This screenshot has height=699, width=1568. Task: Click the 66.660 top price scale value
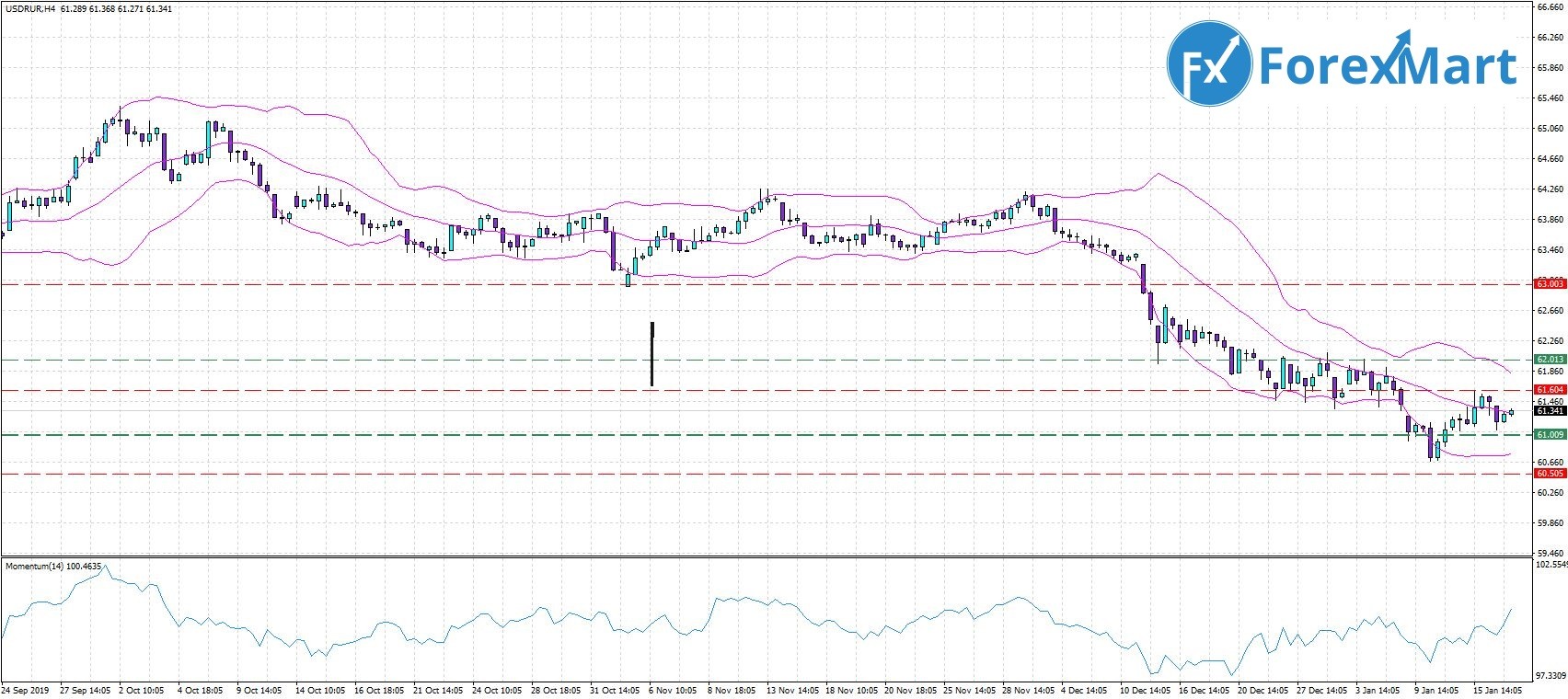pyautogui.click(x=1551, y=7)
